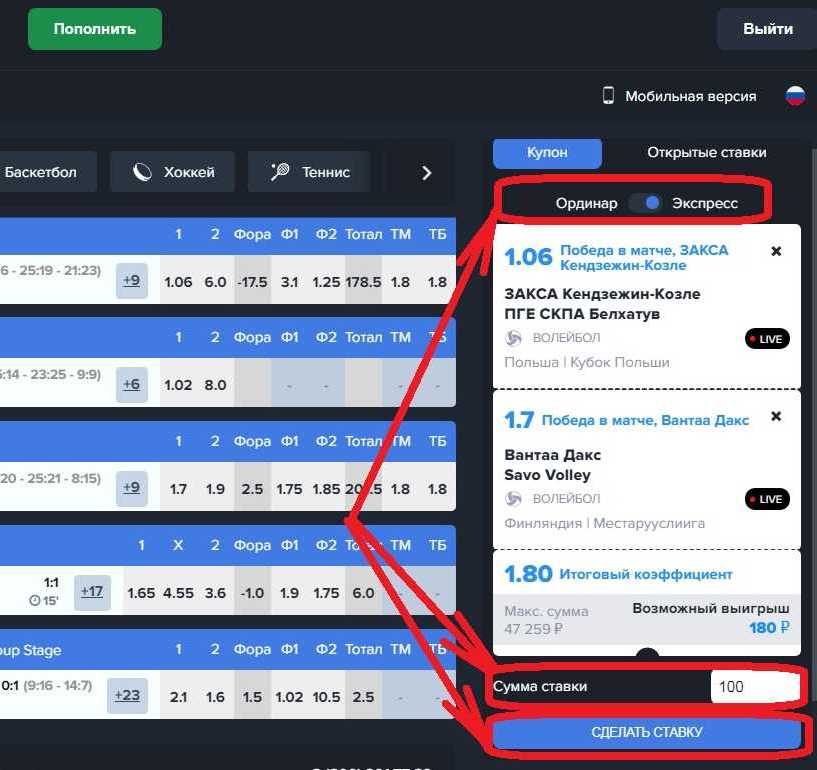The width and height of the screenshot is (817, 770).
Task: Click the mobile phone version icon
Action: 608,96
